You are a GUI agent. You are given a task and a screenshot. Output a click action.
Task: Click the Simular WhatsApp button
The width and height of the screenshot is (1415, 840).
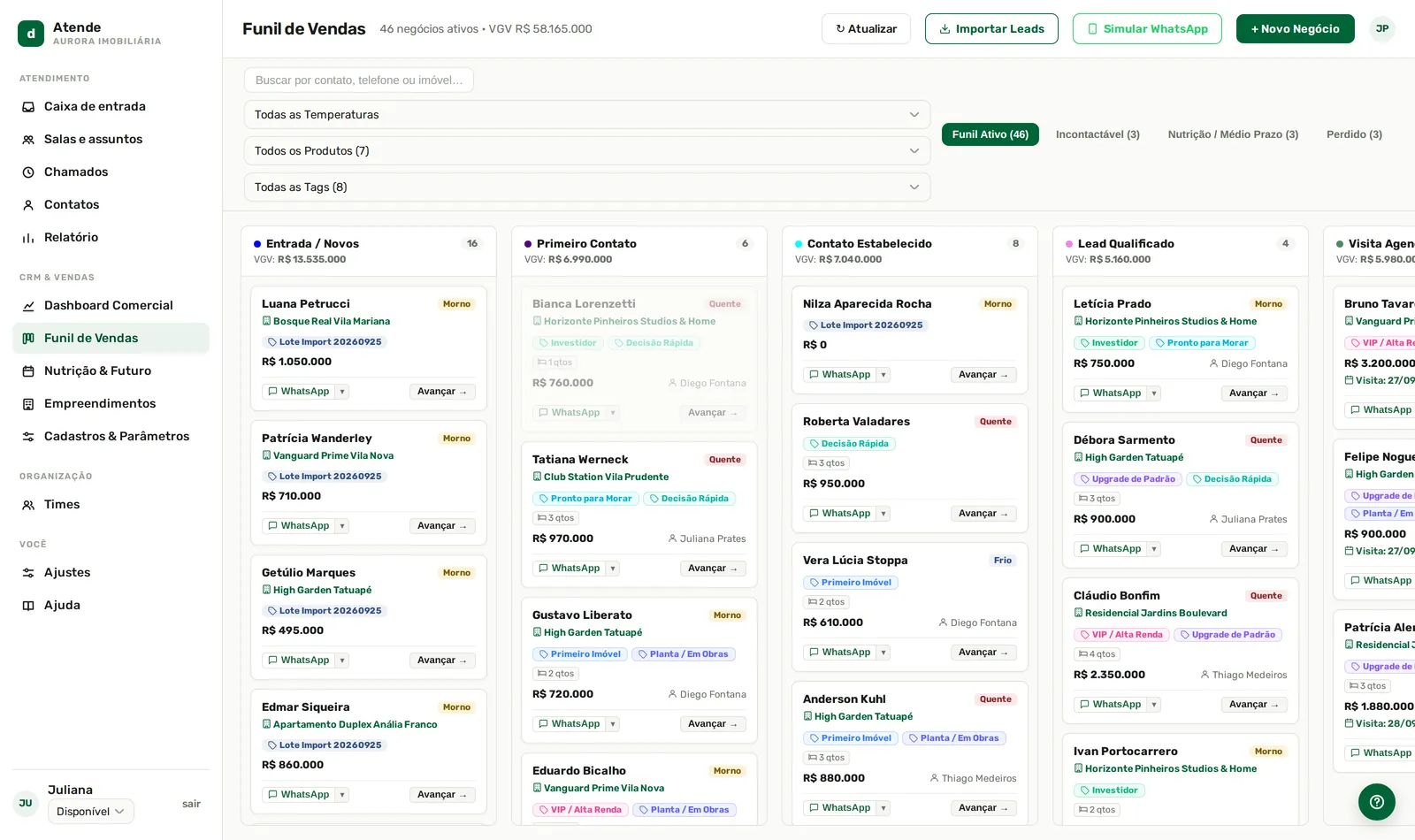click(1147, 29)
